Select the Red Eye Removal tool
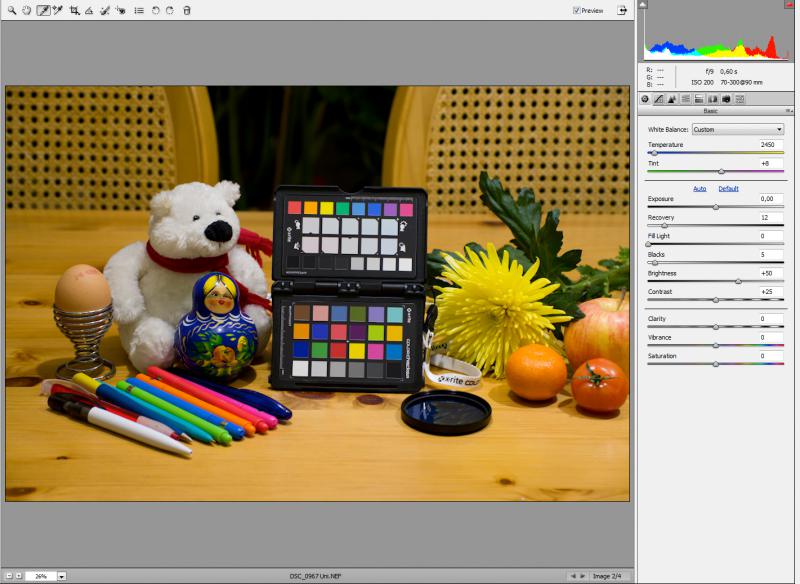Viewport: 800px width, 584px height. [120, 10]
